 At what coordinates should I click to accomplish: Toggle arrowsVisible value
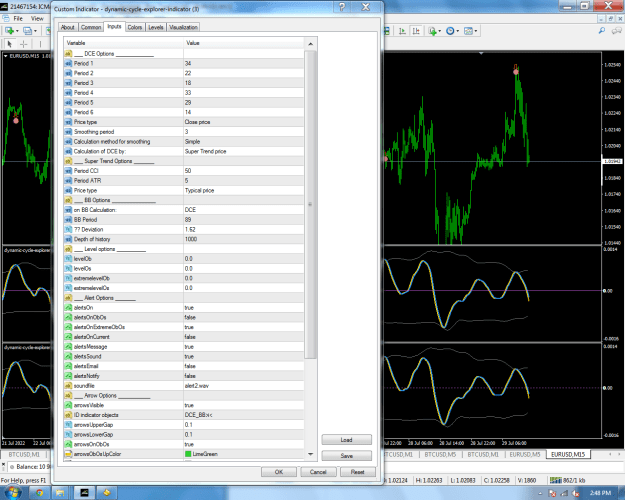(244, 405)
